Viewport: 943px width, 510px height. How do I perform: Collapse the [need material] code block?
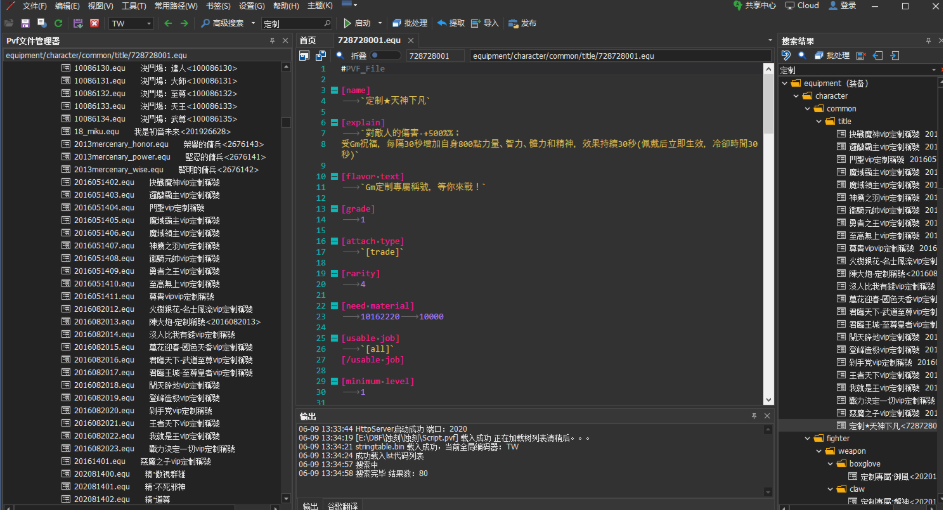334,306
